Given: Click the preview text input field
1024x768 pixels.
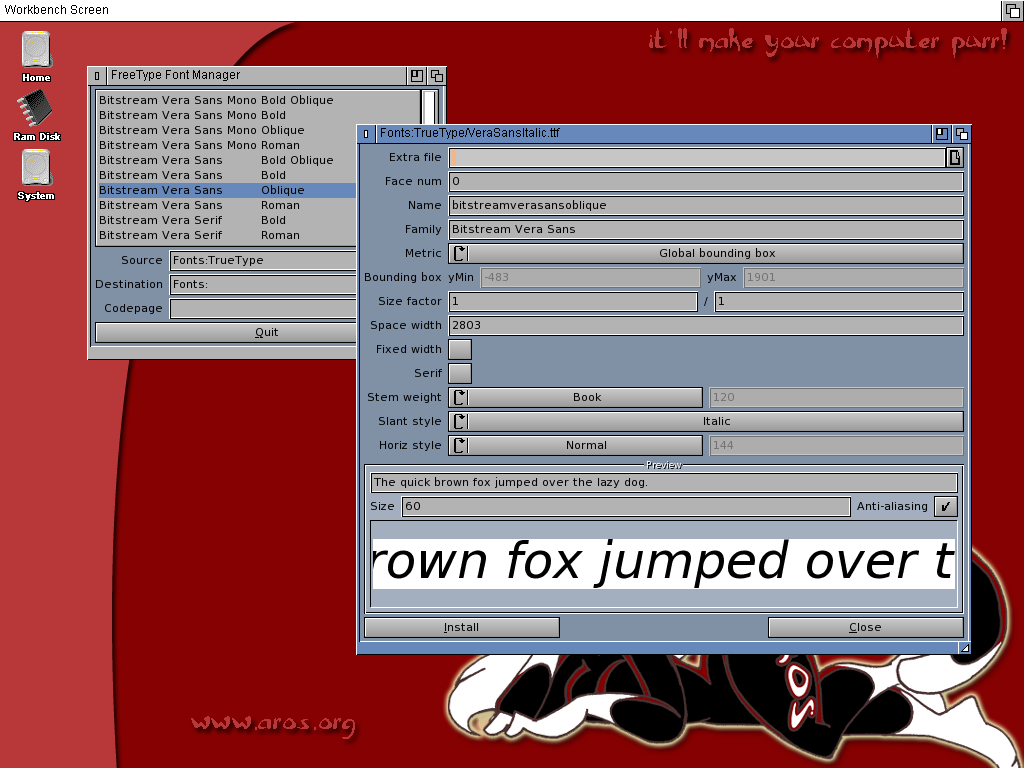Looking at the screenshot, I should [664, 483].
